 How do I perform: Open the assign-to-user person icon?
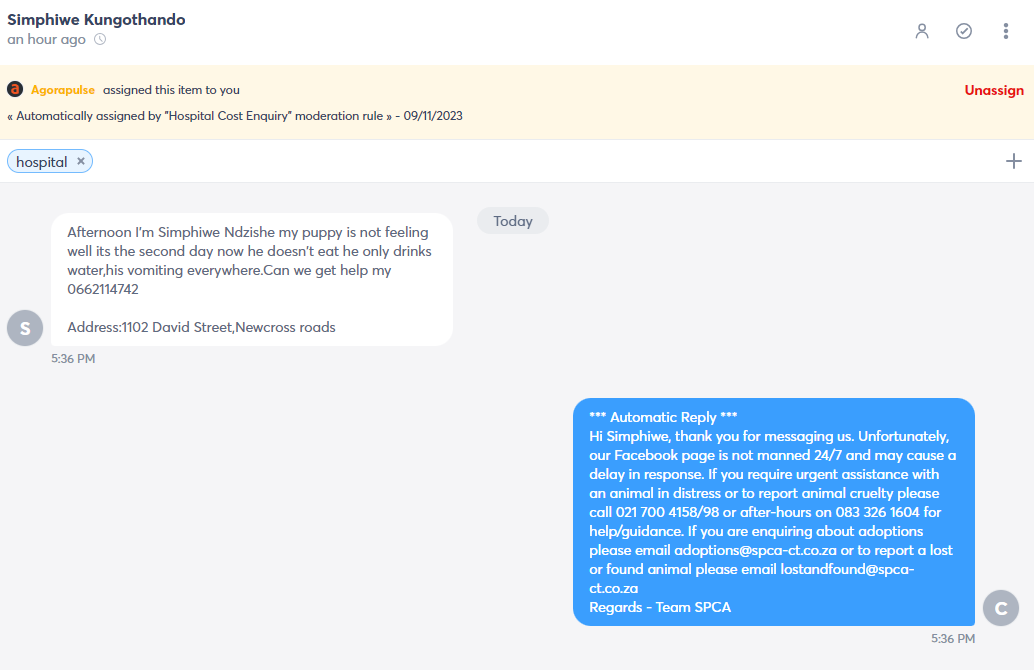[922, 31]
